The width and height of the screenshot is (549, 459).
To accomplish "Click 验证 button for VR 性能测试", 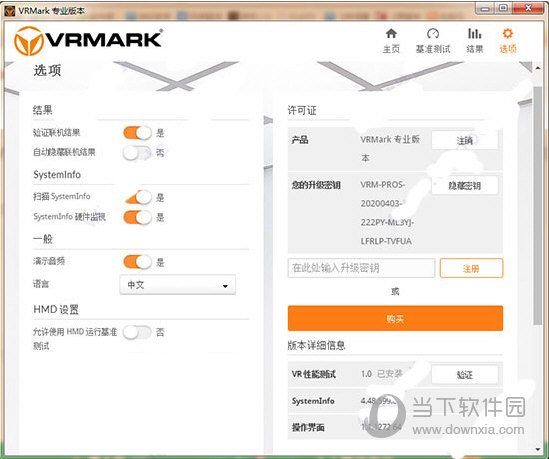I will 465,375.
